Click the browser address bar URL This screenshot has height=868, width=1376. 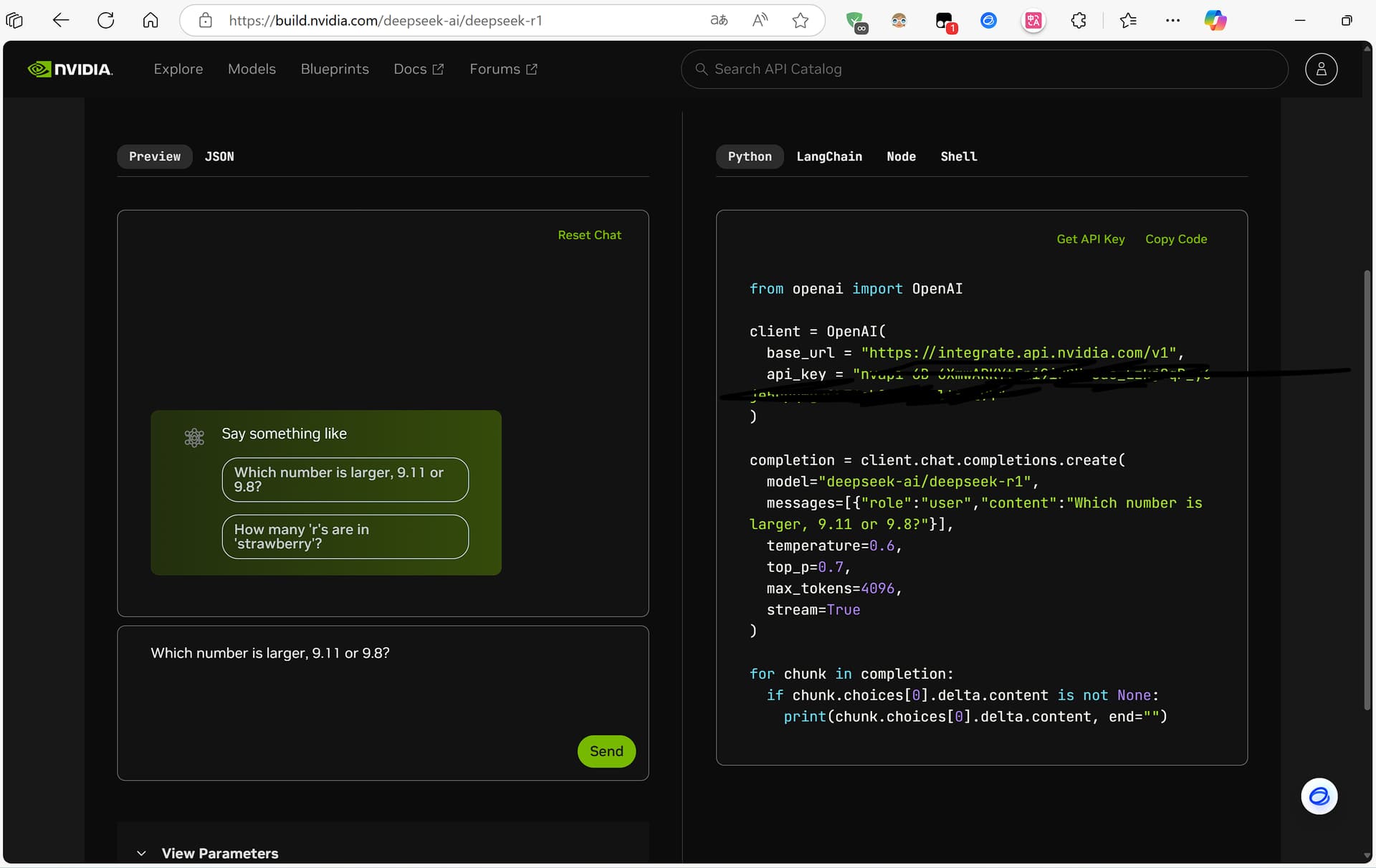click(x=386, y=21)
